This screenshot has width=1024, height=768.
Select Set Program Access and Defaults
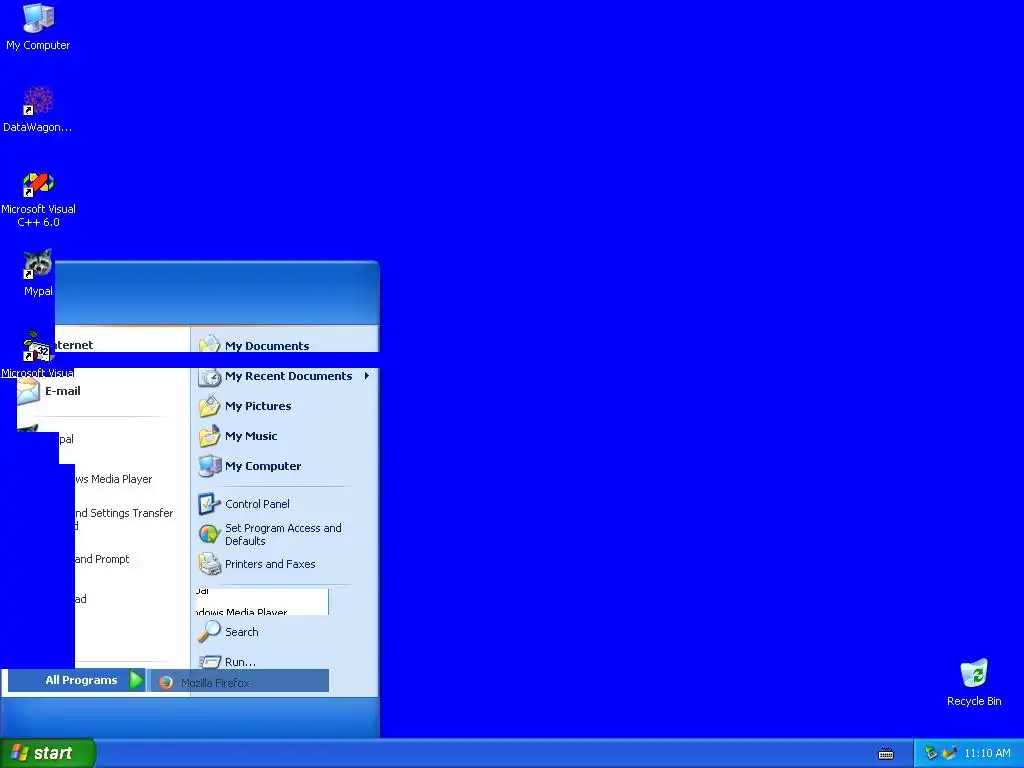283,534
